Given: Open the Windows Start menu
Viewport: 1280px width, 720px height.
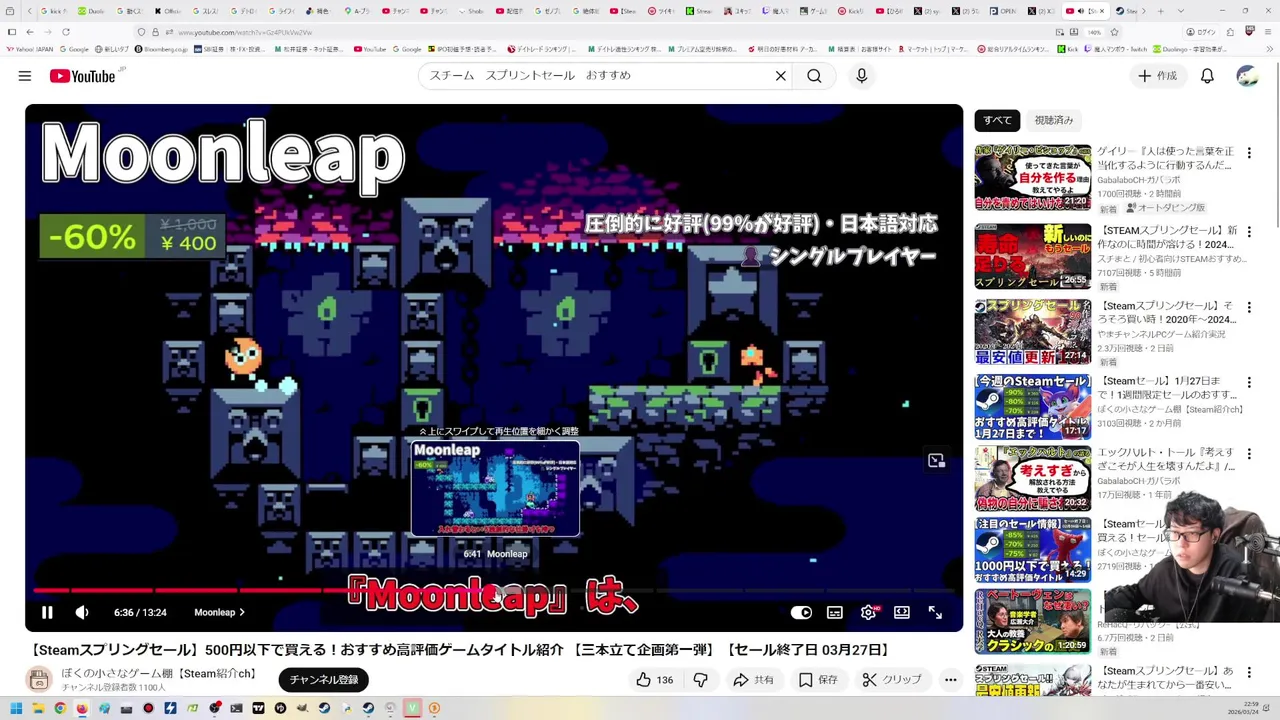Looking at the screenshot, I should pyautogui.click(x=16, y=709).
